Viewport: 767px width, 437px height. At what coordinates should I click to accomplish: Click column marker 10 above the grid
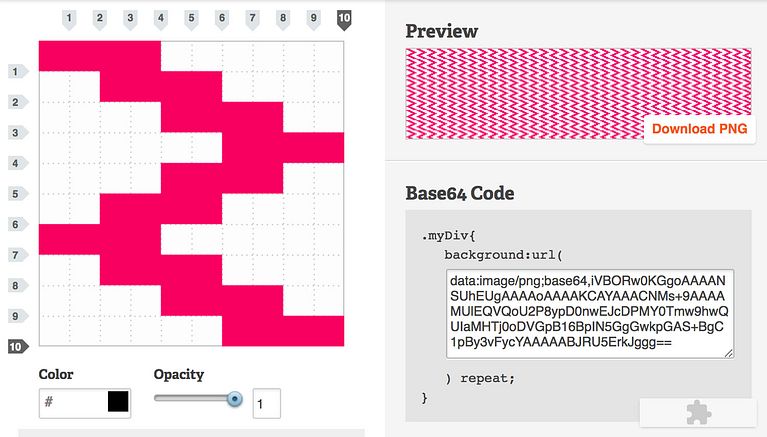click(x=344, y=18)
